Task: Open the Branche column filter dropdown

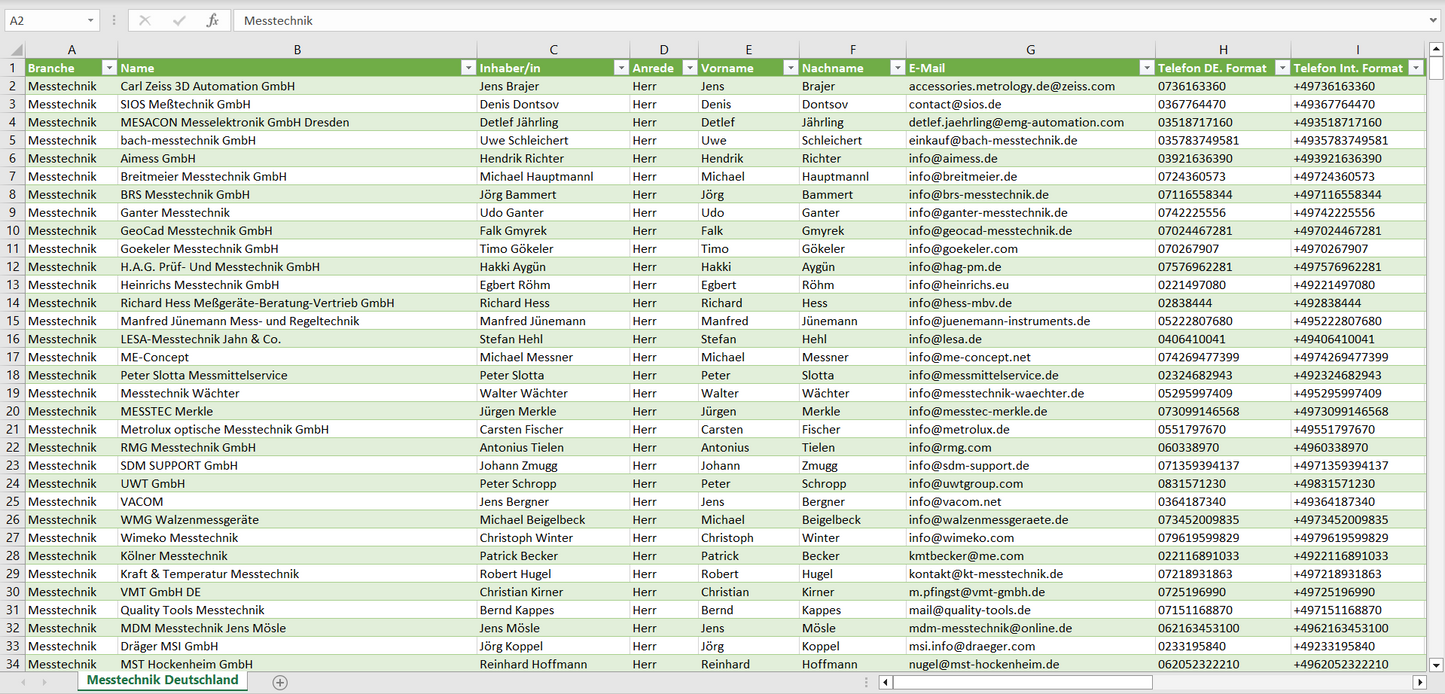Action: (x=109, y=68)
